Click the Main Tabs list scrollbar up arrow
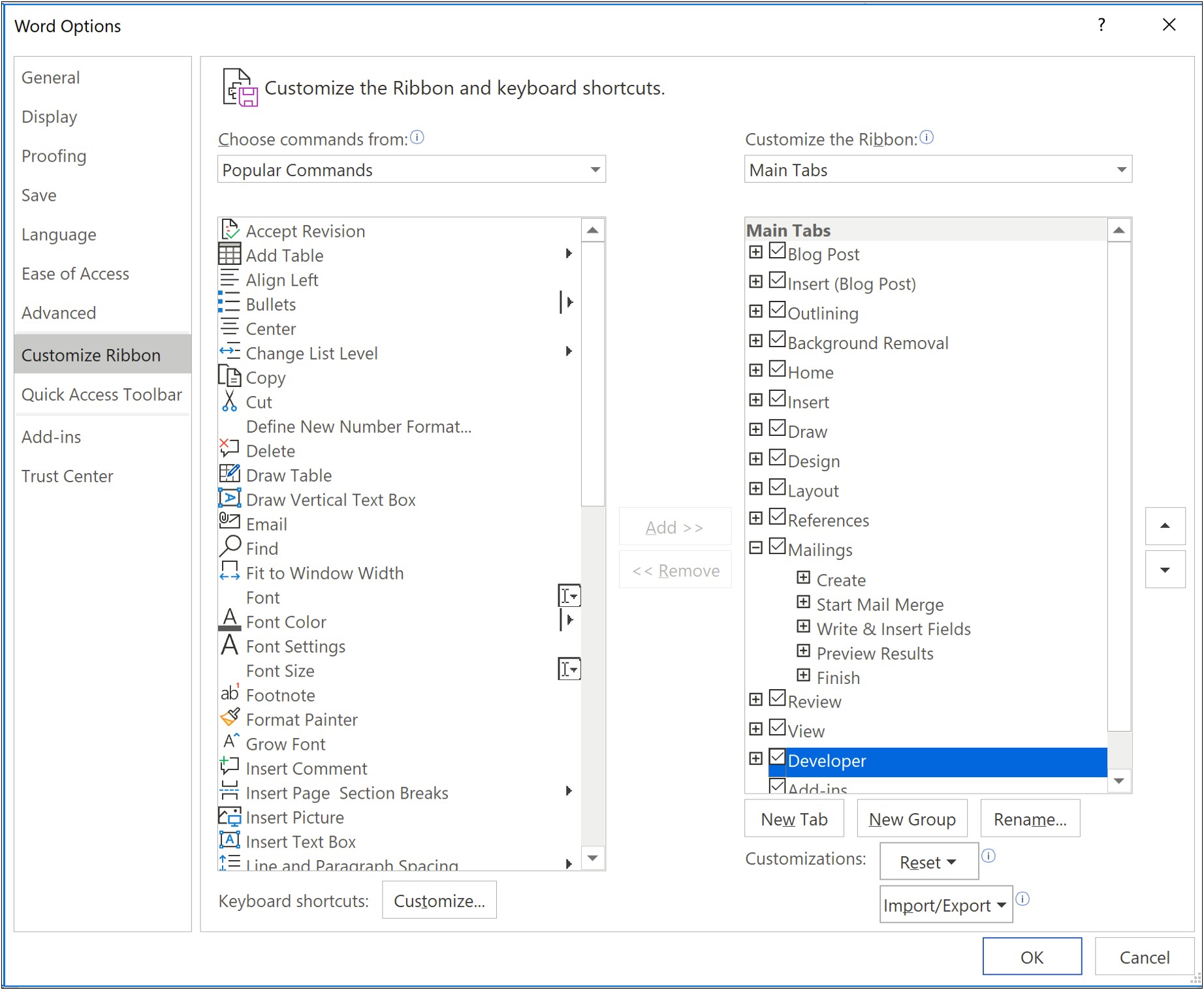 tap(1119, 230)
